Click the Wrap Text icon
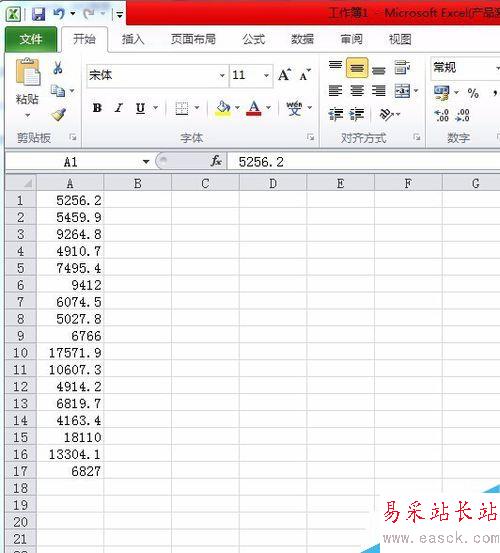500x553 pixels. coord(402,67)
